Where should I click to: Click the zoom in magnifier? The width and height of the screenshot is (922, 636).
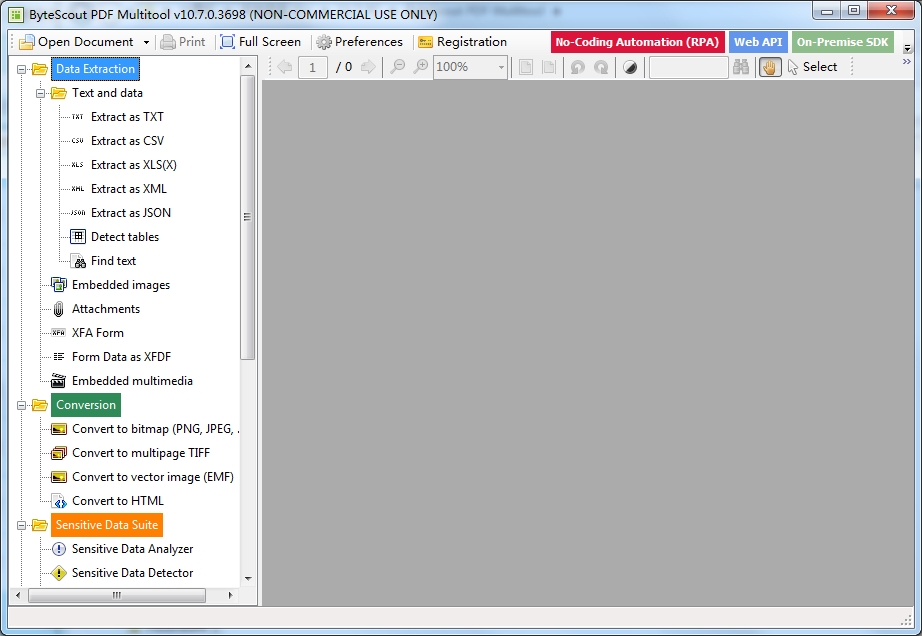421,67
